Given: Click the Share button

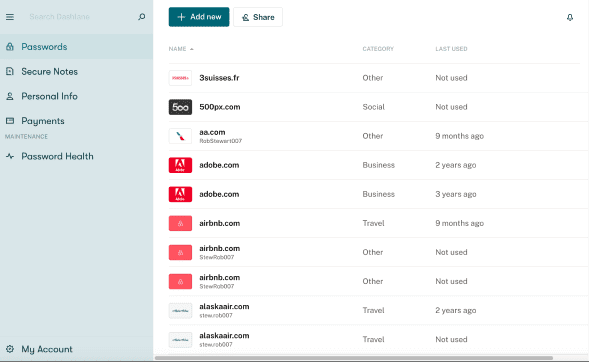Looking at the screenshot, I should coord(258,17).
